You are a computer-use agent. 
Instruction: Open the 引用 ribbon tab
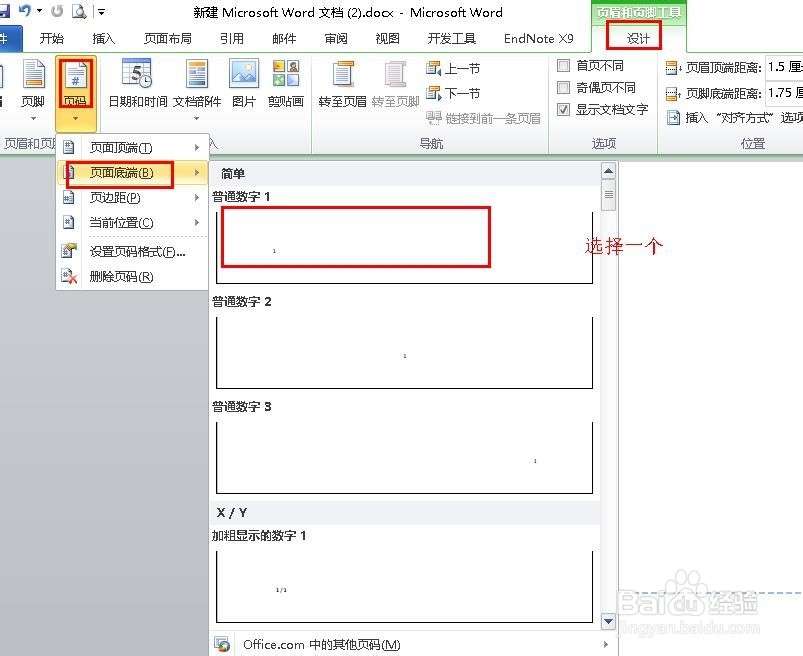point(231,38)
